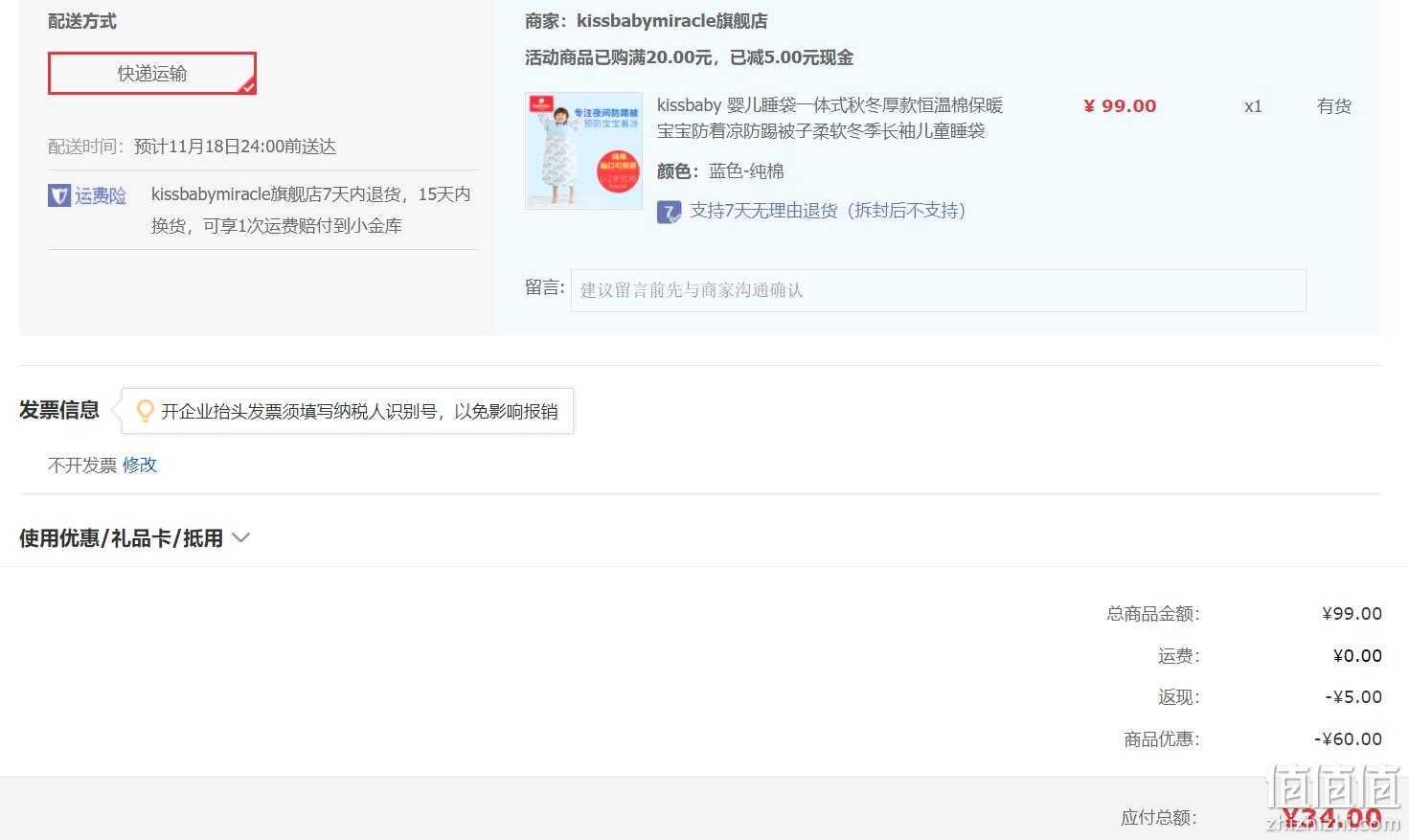The image size is (1409, 840).
Task: Expand 使用优惠/礼品卡/抵用 section chevron
Action: 241,538
